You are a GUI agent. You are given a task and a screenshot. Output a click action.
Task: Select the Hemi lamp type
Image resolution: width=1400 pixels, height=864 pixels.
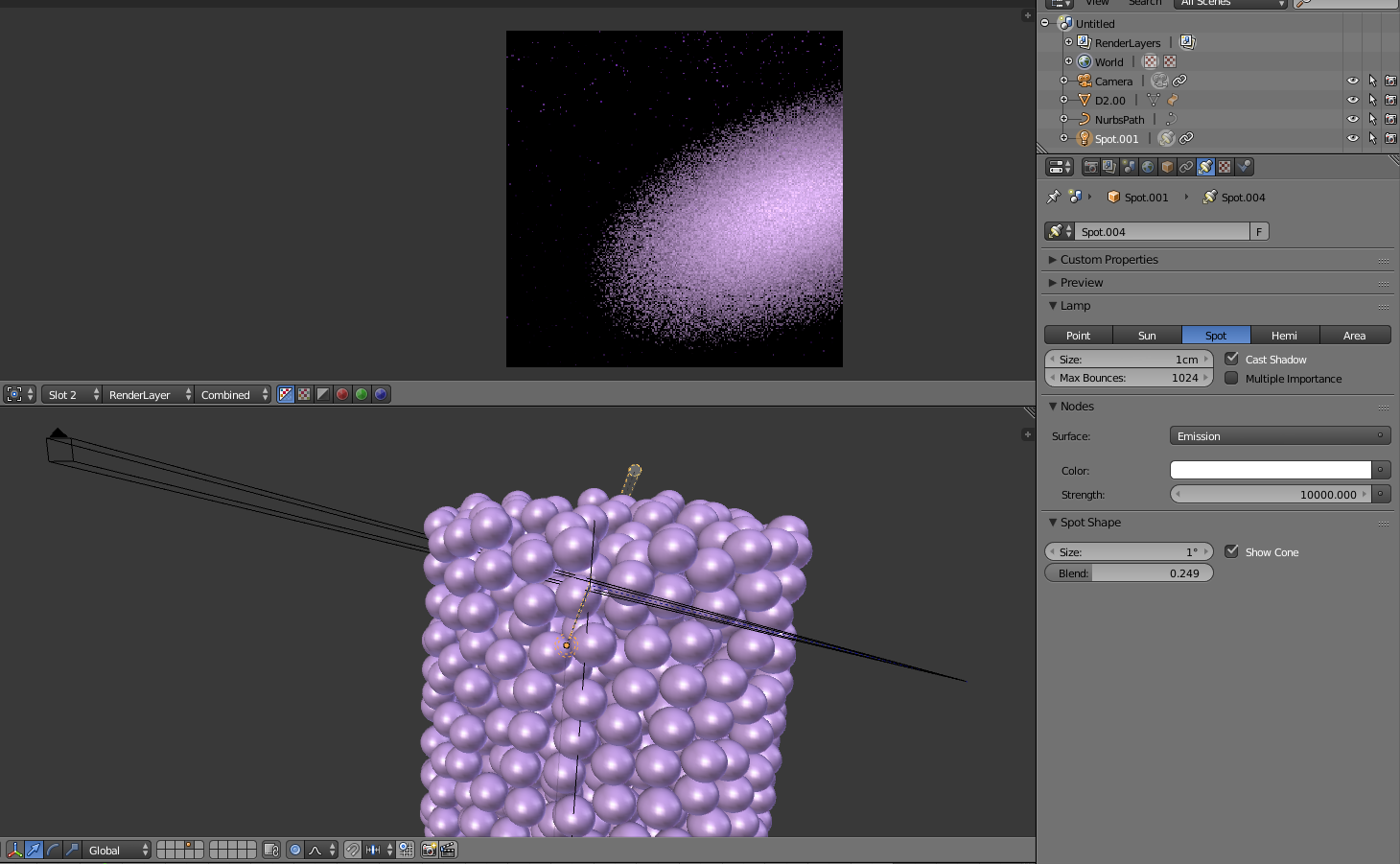coord(1285,336)
